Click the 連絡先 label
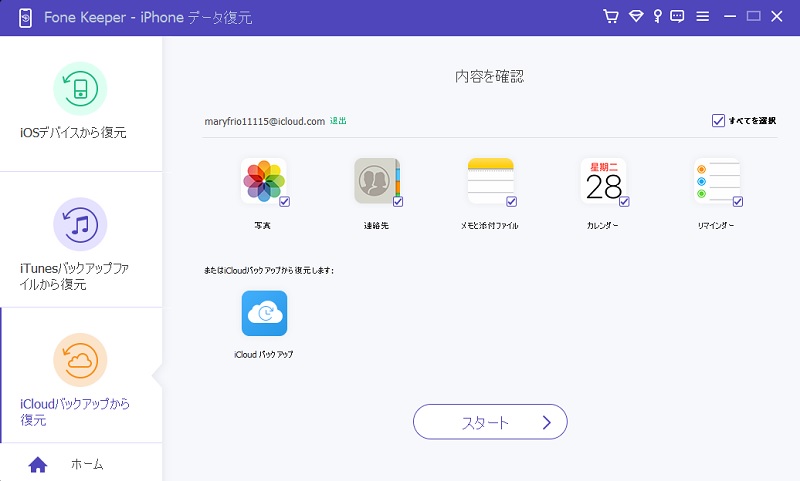This screenshot has height=481, width=800. [x=376, y=225]
